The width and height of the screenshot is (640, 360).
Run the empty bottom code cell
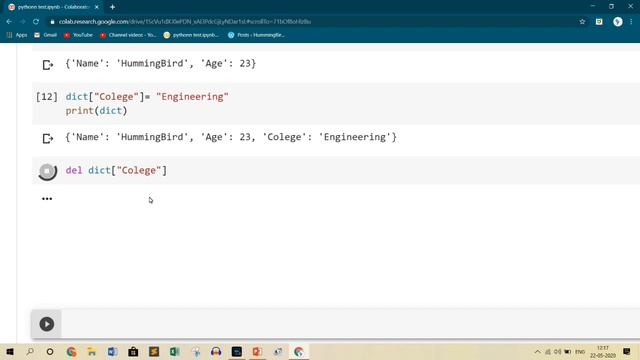tap(47, 324)
